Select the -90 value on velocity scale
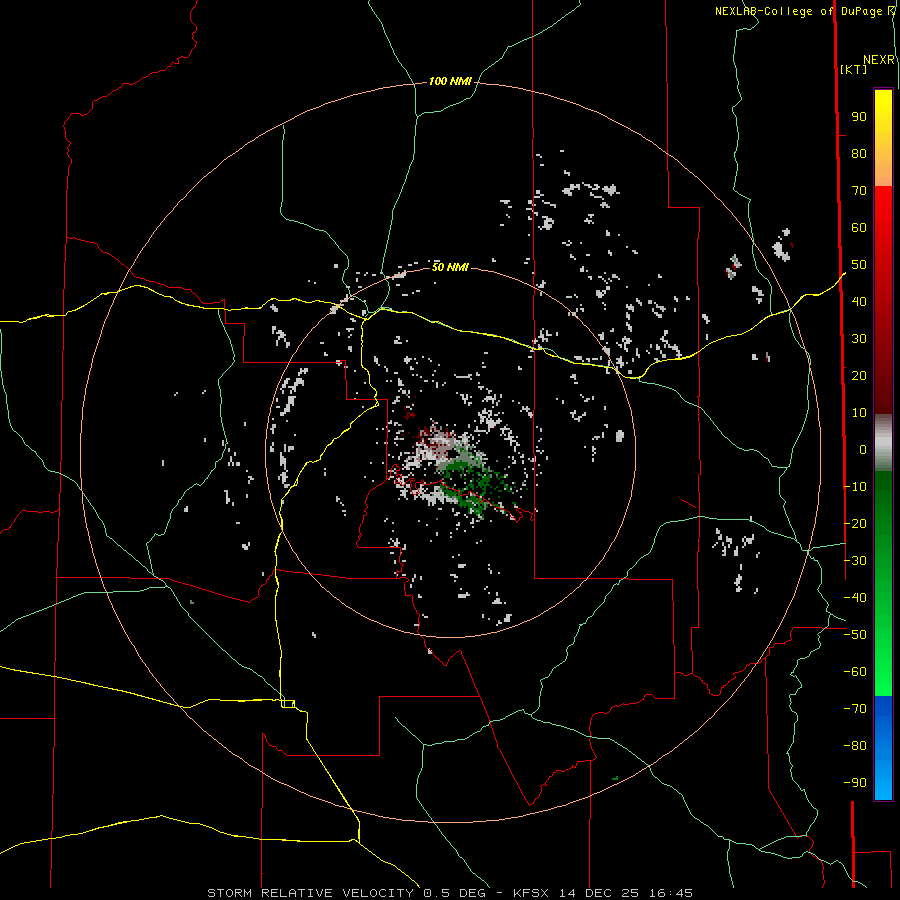This screenshot has width=900, height=900. click(x=855, y=783)
